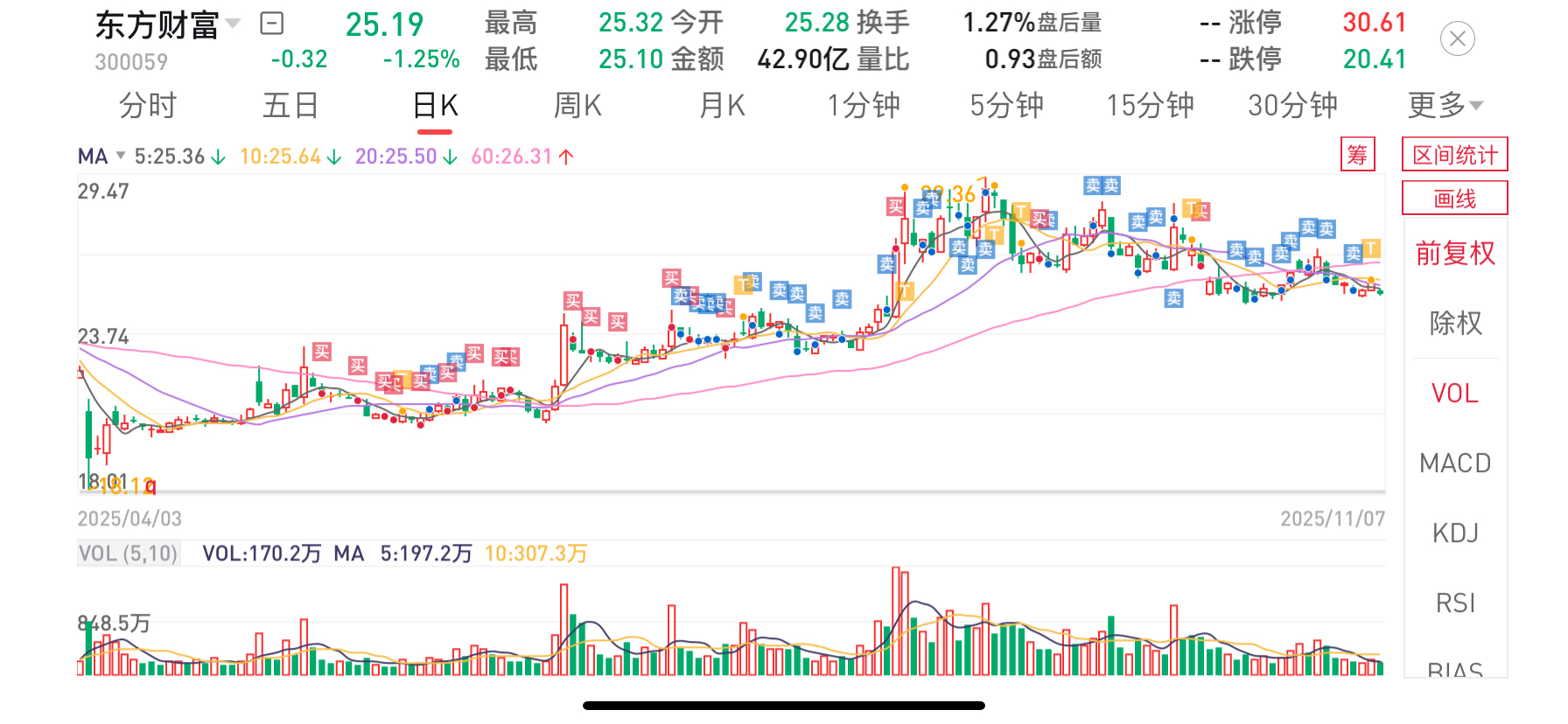Expand the MA indicator dropdown triangle
Screen dimensions: 1568x724
[x=121, y=155]
